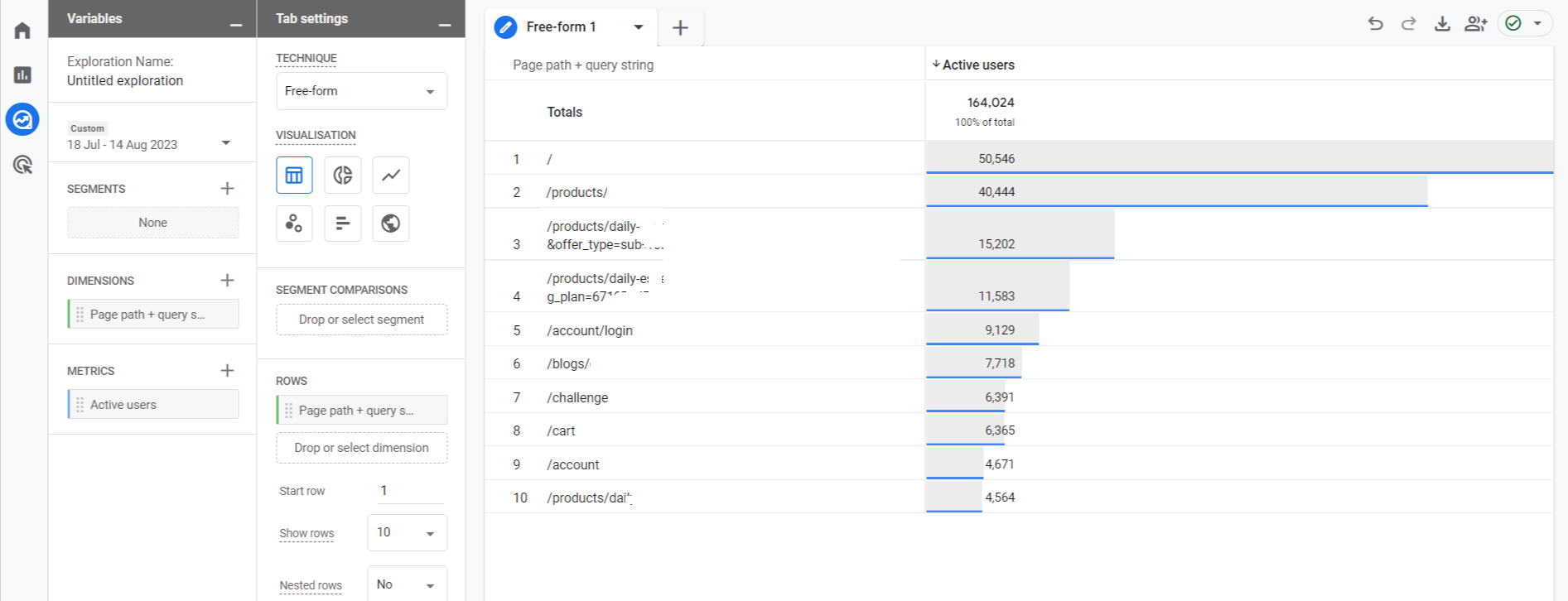Click the green data quality checkmark icon
Image resolution: width=1568 pixels, height=601 pixels.
click(x=1513, y=23)
